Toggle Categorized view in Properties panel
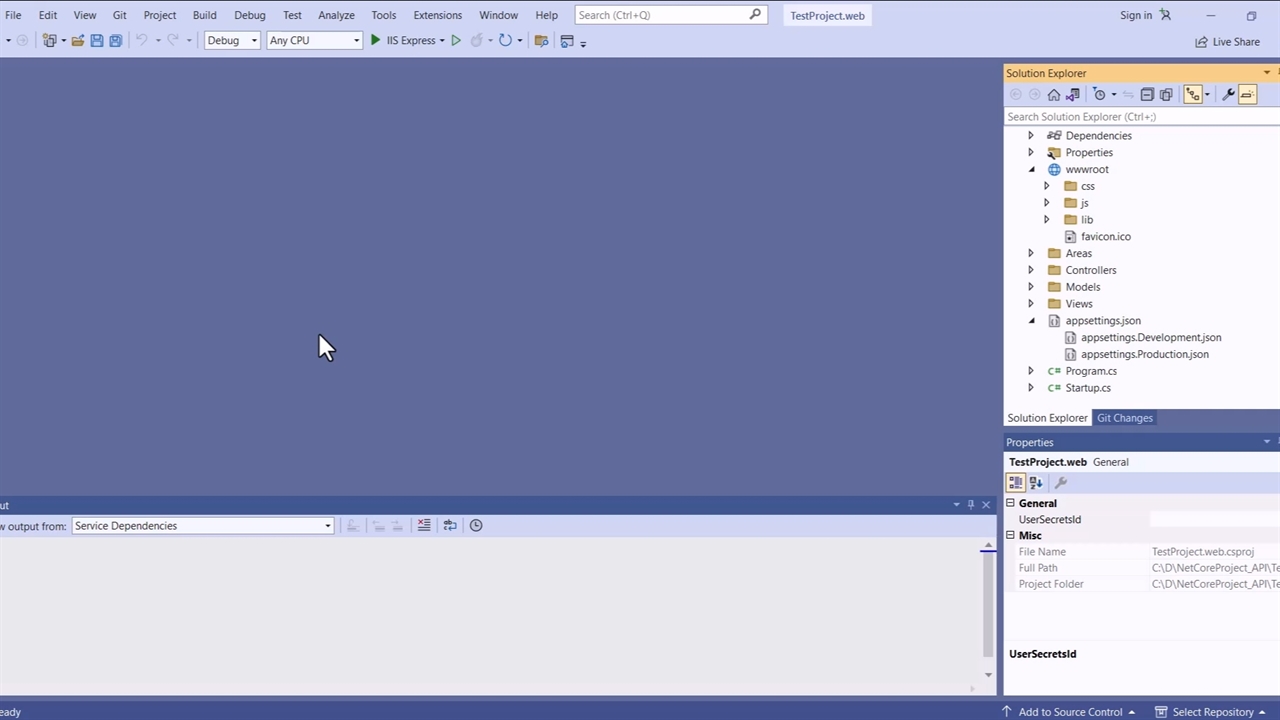Screen dimensions: 1280x720 [x=1016, y=483]
